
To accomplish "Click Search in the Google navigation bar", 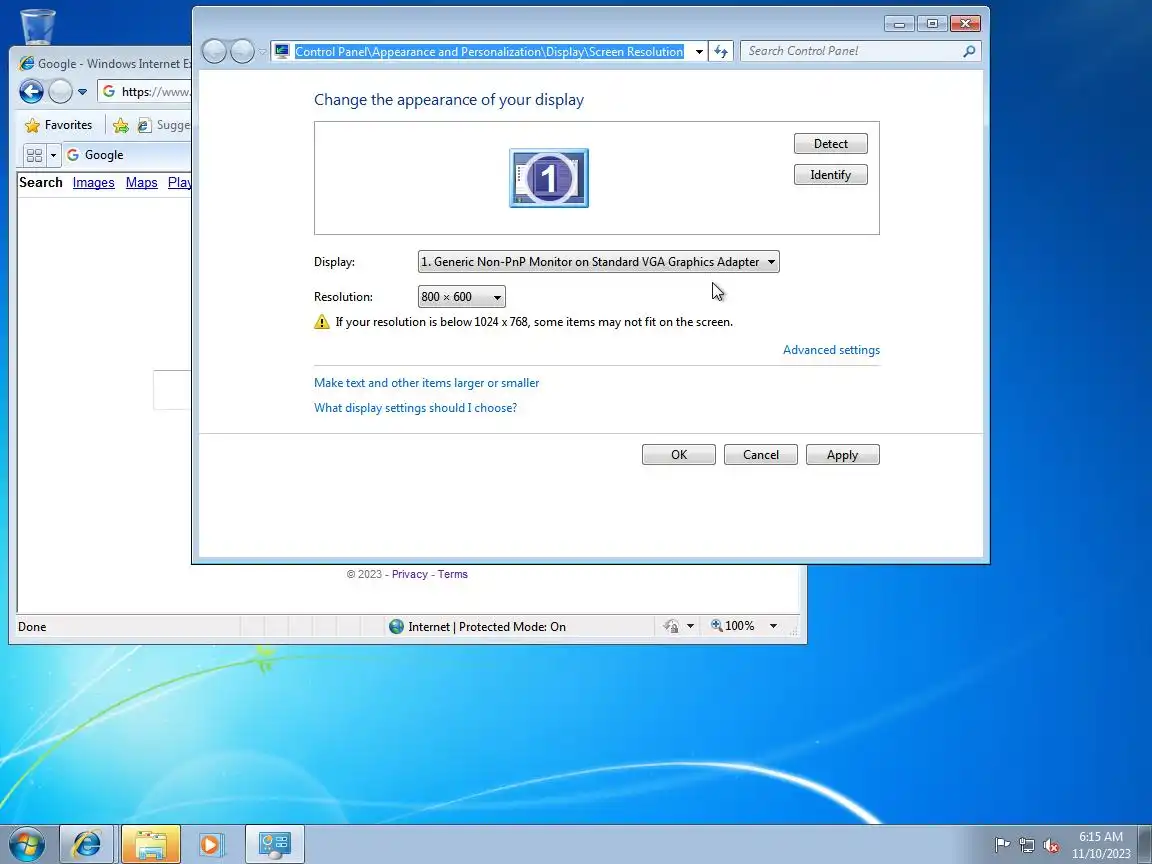I will coord(40,182).
